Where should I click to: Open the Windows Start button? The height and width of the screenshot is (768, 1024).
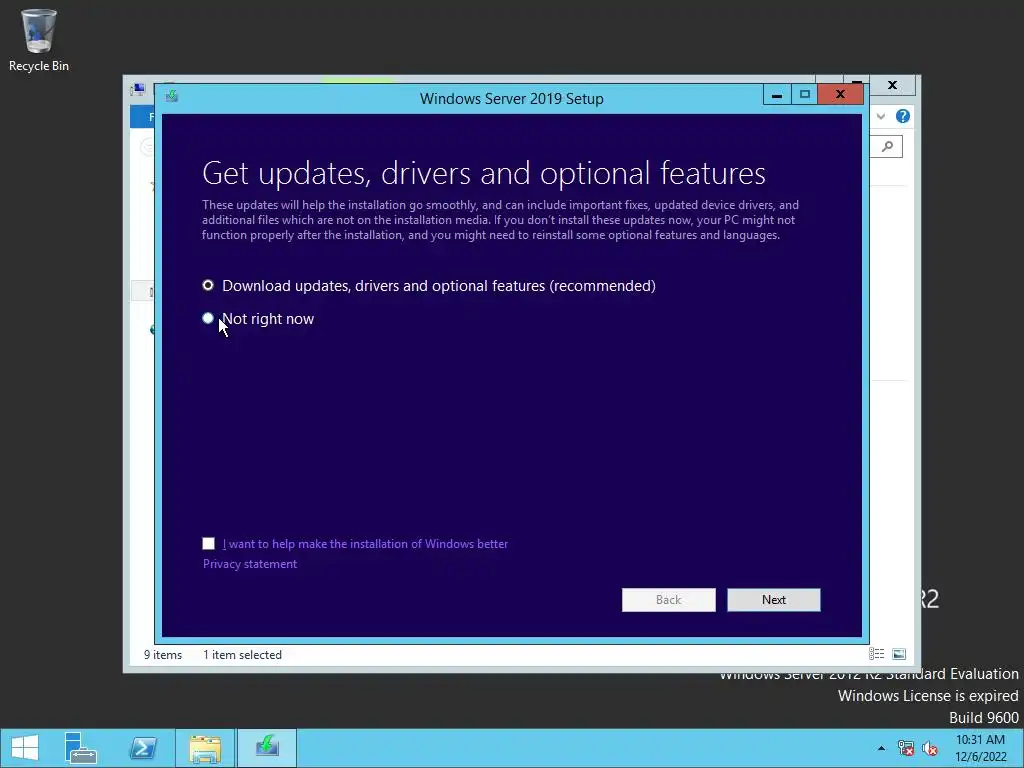[x=25, y=748]
